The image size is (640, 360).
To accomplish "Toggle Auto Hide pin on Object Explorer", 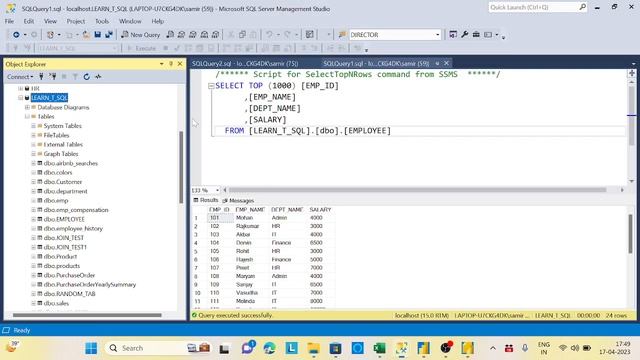I will pos(171,64).
